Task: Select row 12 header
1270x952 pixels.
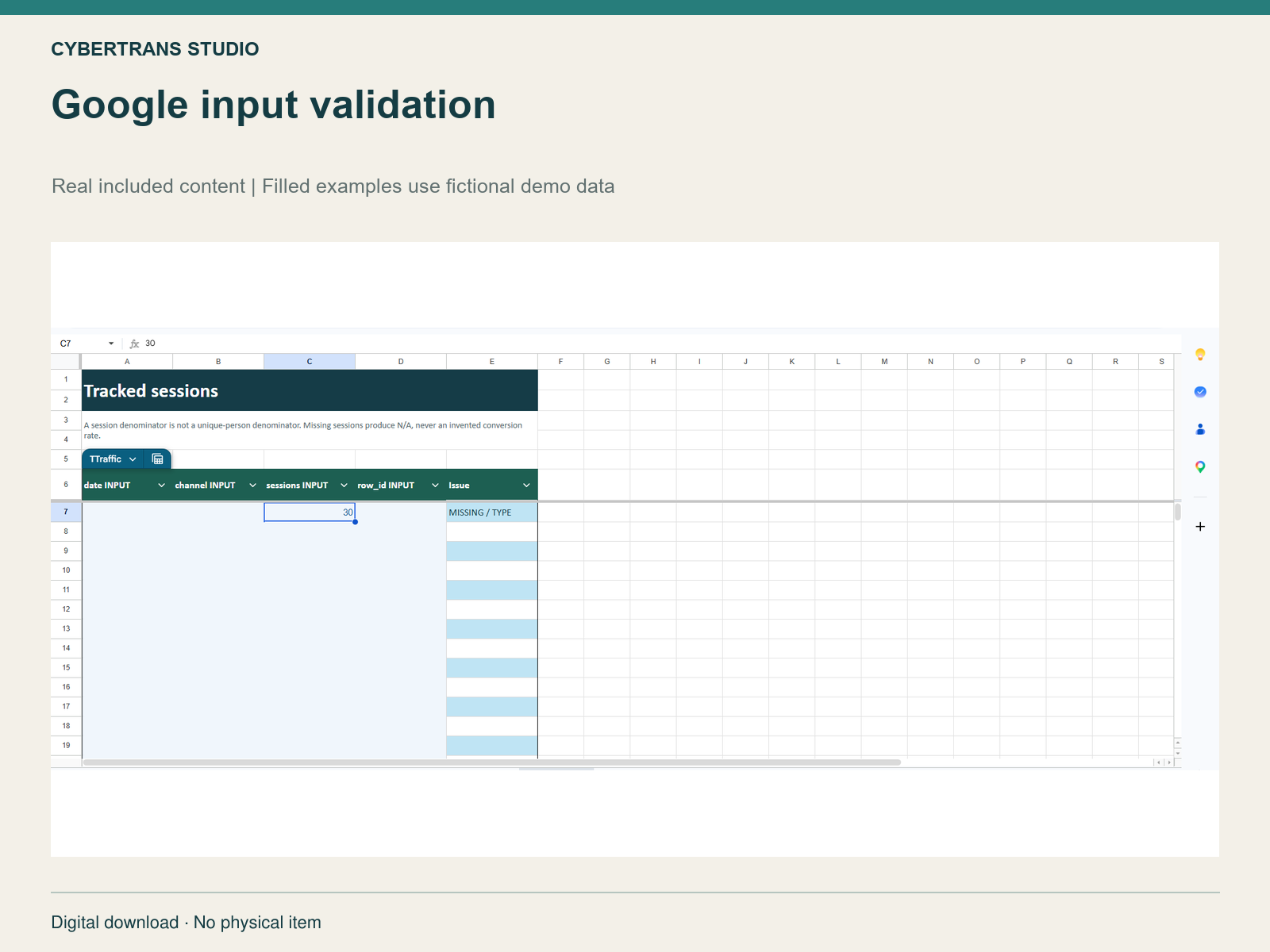Action: click(x=66, y=609)
